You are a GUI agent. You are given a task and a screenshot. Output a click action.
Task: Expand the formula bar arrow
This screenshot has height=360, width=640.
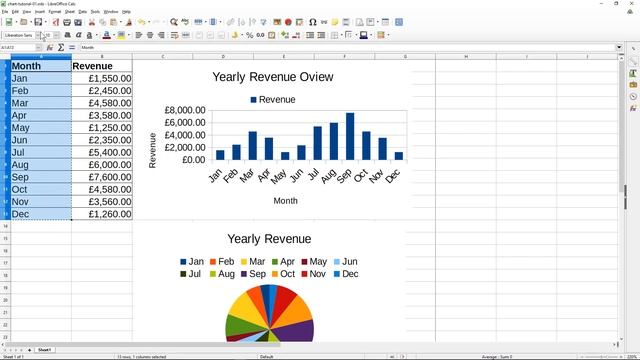point(619,47)
